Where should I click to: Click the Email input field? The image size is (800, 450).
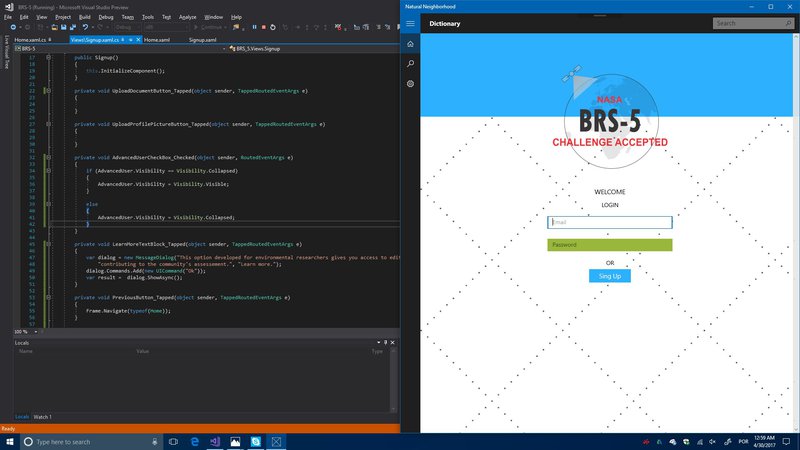[609, 222]
